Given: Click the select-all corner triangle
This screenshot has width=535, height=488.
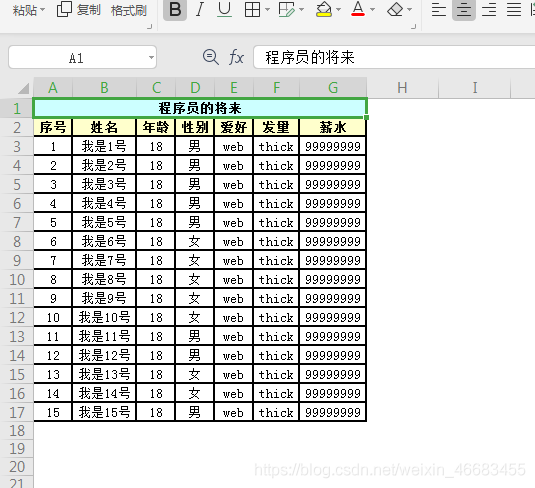Looking at the screenshot, I should pos(23,89).
